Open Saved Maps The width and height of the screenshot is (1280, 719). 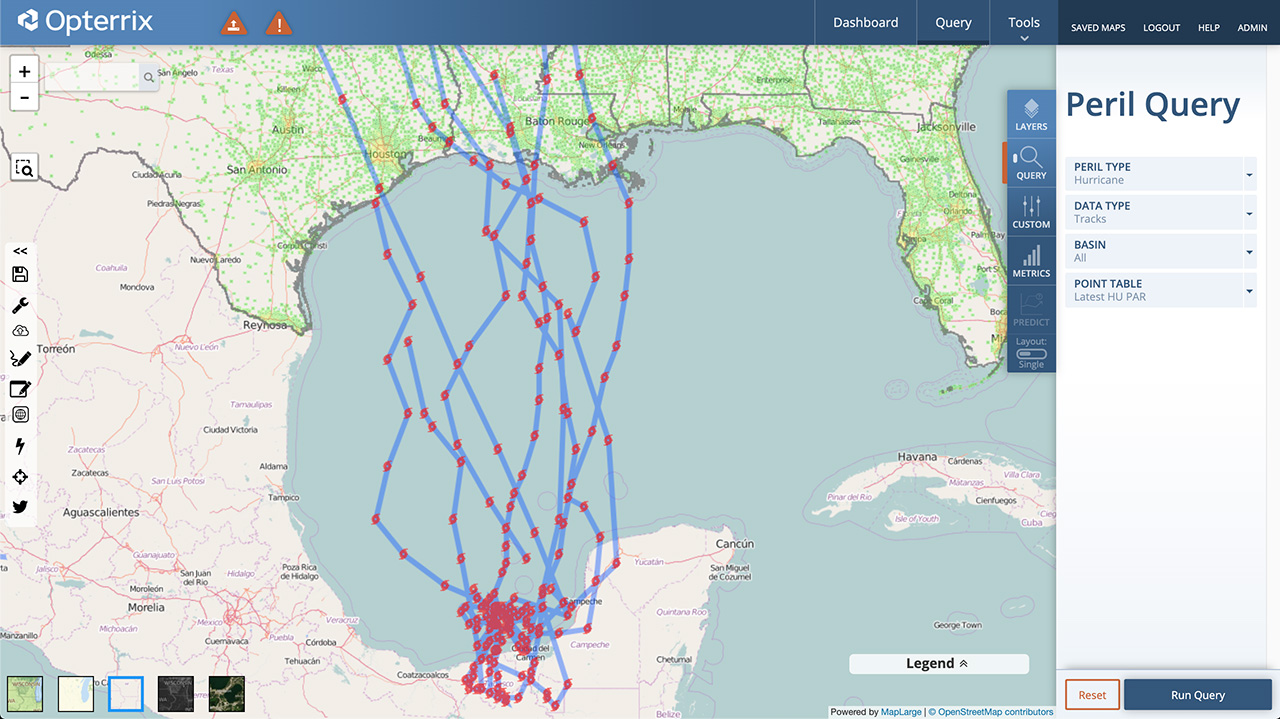[x=1098, y=28]
